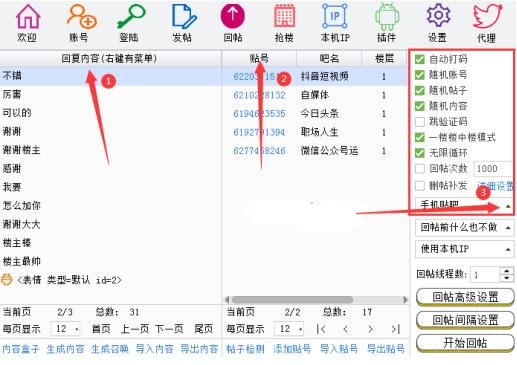Image resolution: width=517 pixels, height=365 pixels.
Task: Click 导出内容 link
Action: [x=199, y=349]
